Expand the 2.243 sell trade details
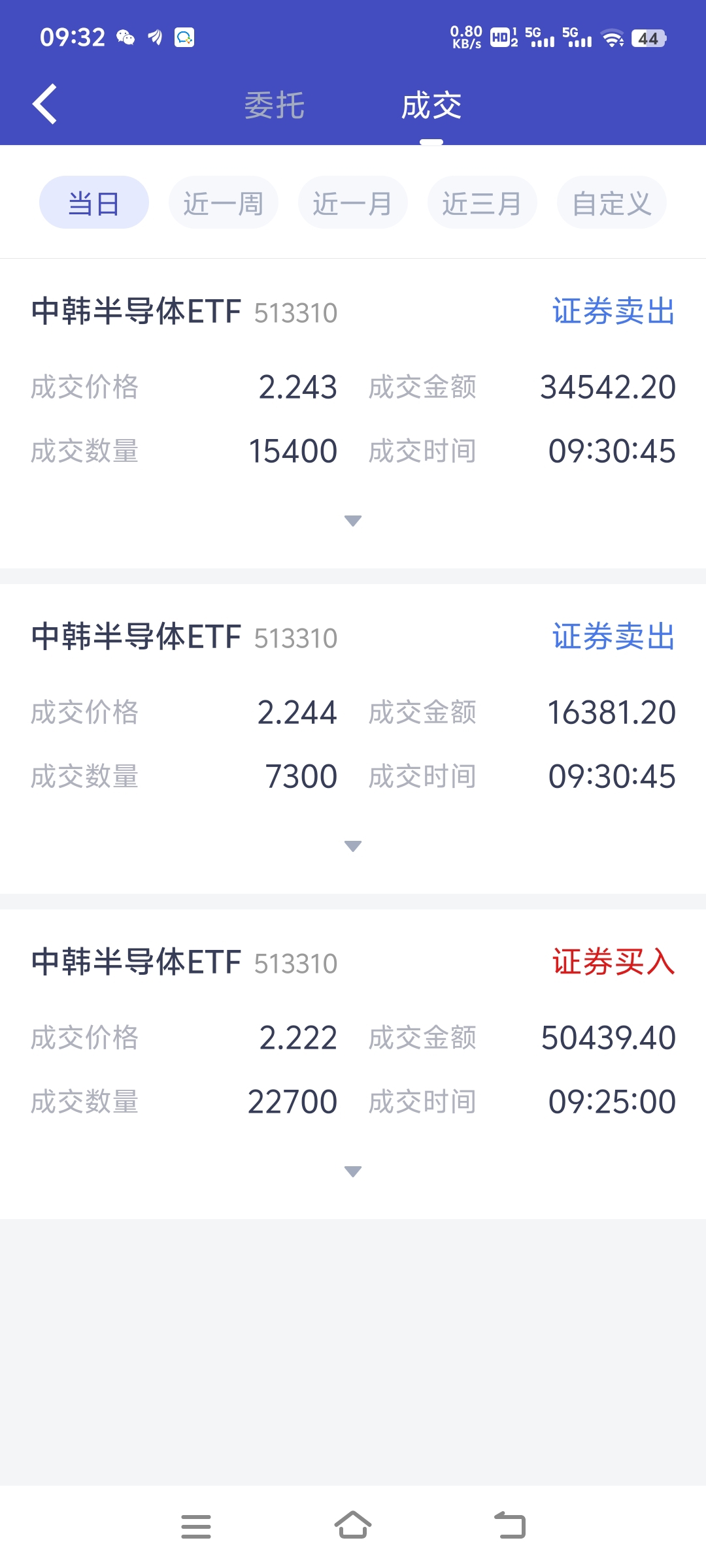The height and width of the screenshot is (1568, 706). [x=353, y=521]
